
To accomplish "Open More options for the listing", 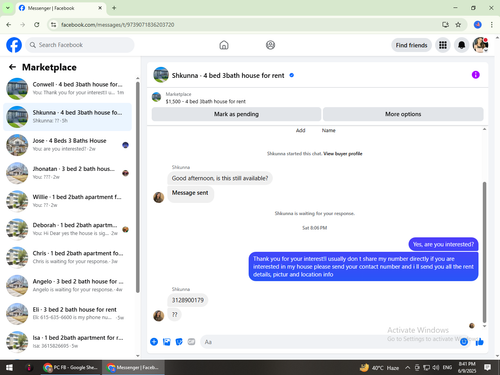I will tap(403, 114).
